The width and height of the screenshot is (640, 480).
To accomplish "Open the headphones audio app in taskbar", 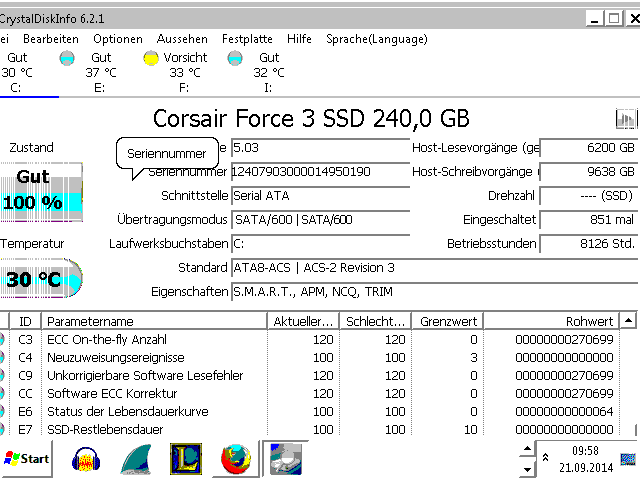I will click(86, 459).
